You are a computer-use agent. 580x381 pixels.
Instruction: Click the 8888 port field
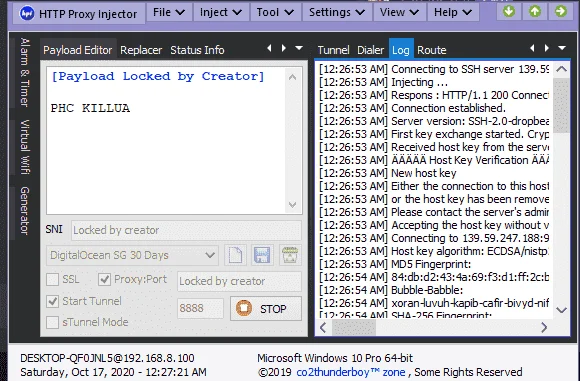pos(200,308)
